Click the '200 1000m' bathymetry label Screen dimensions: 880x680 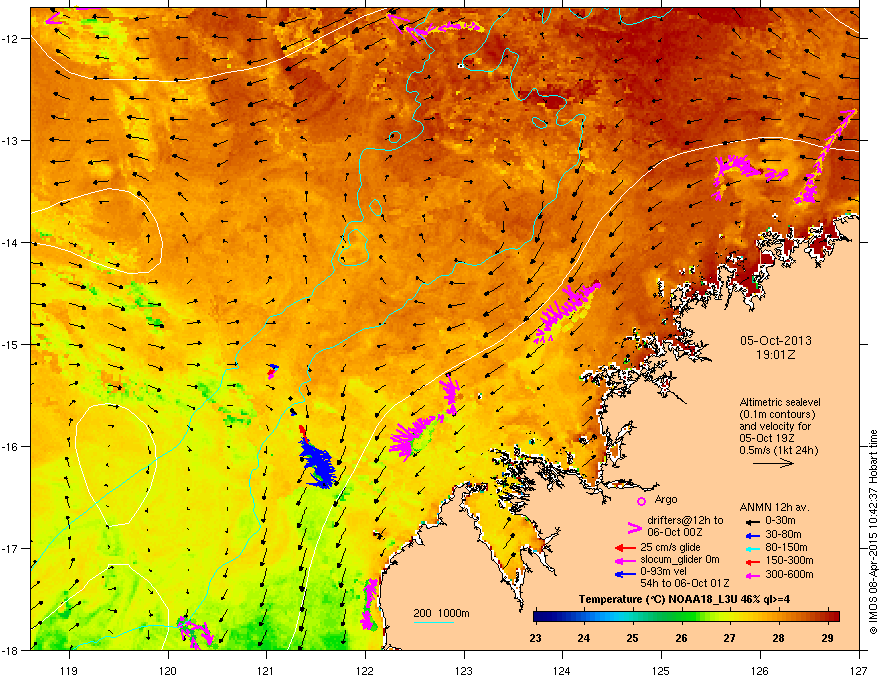coord(441,613)
